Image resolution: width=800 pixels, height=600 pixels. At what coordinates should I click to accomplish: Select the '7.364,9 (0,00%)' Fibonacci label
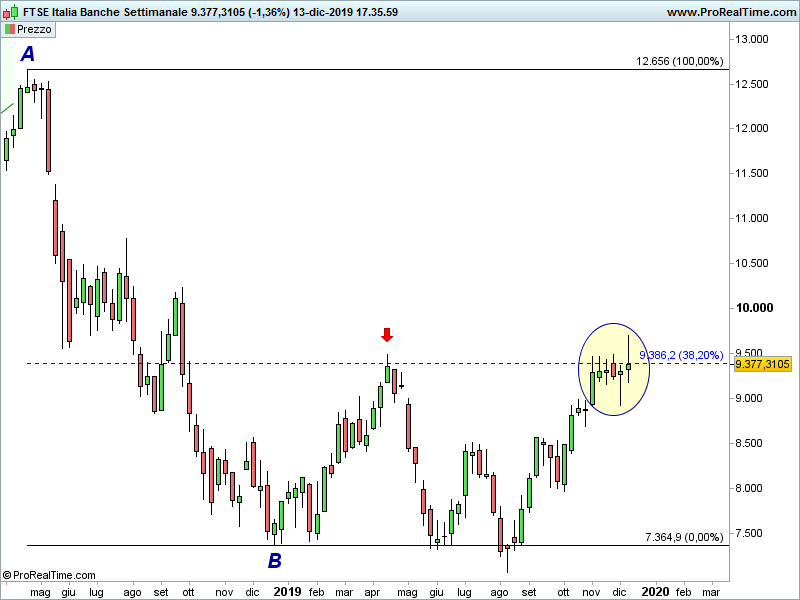point(684,537)
